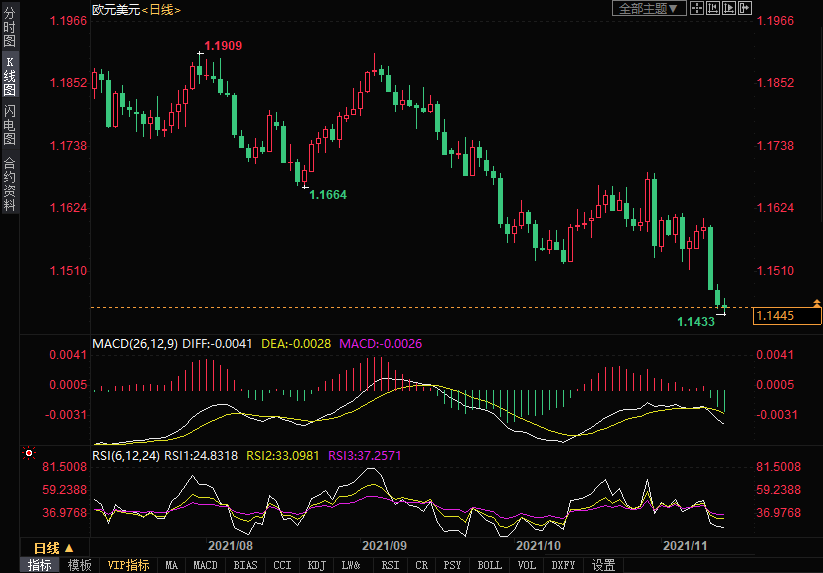The image size is (823, 573).
Task: Click the crosshair cursor icon in top toolbar
Action: tap(696, 8)
